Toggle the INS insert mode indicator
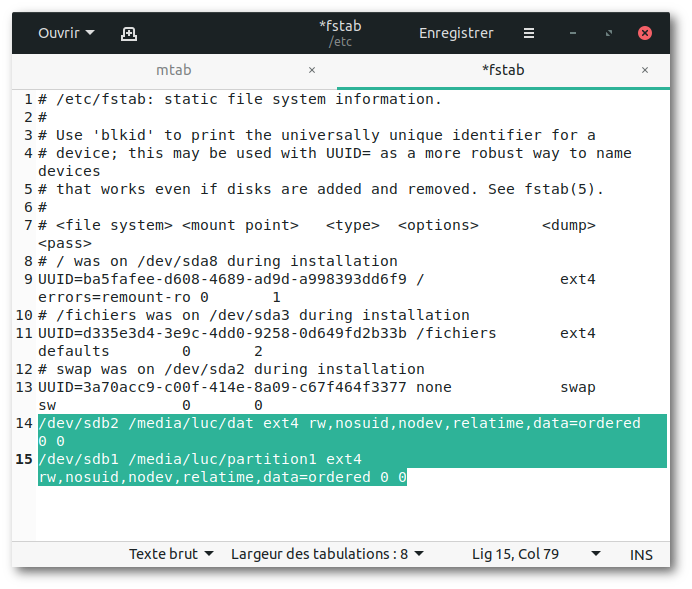 pos(641,555)
